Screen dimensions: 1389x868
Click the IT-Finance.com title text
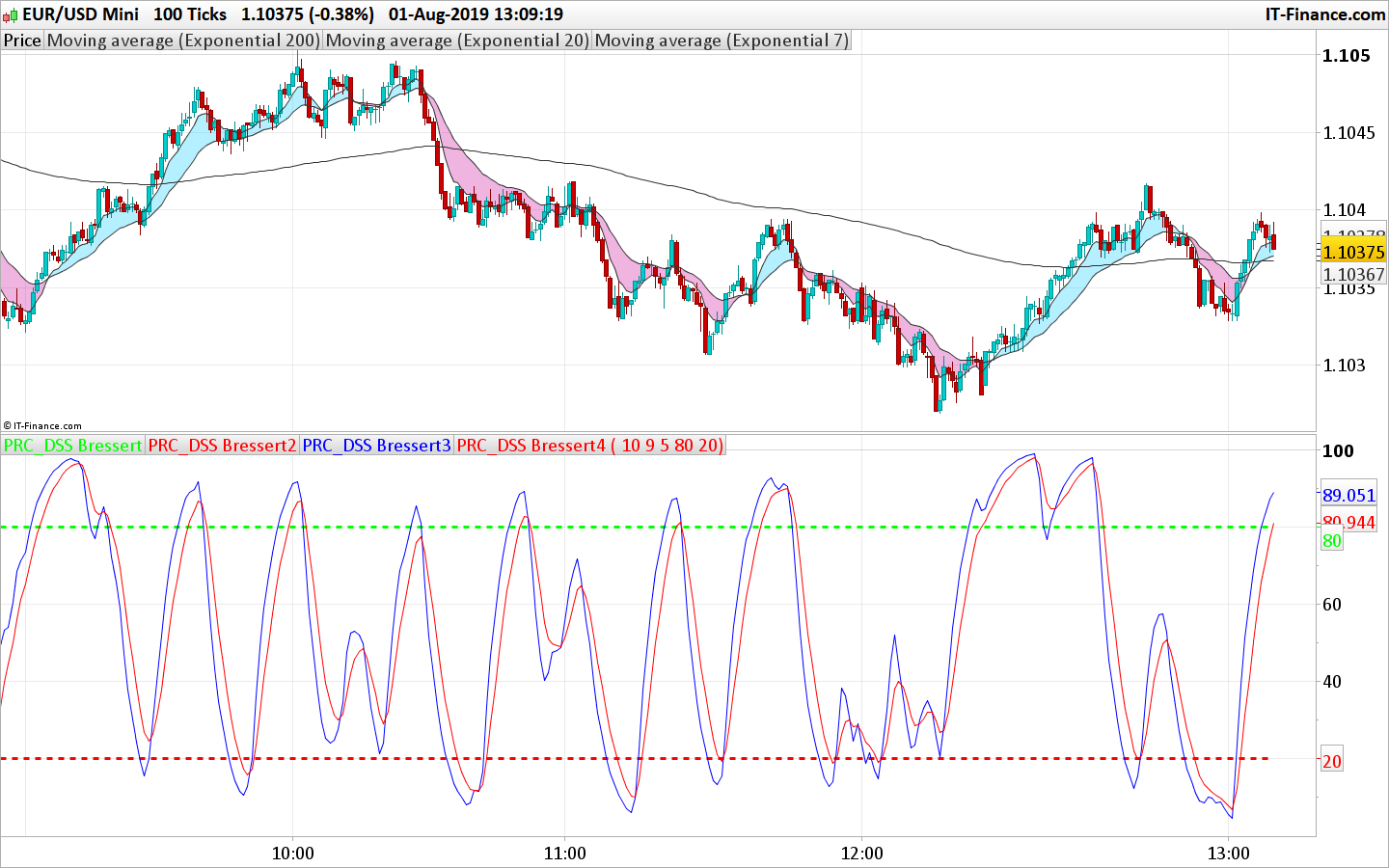coord(1325,14)
